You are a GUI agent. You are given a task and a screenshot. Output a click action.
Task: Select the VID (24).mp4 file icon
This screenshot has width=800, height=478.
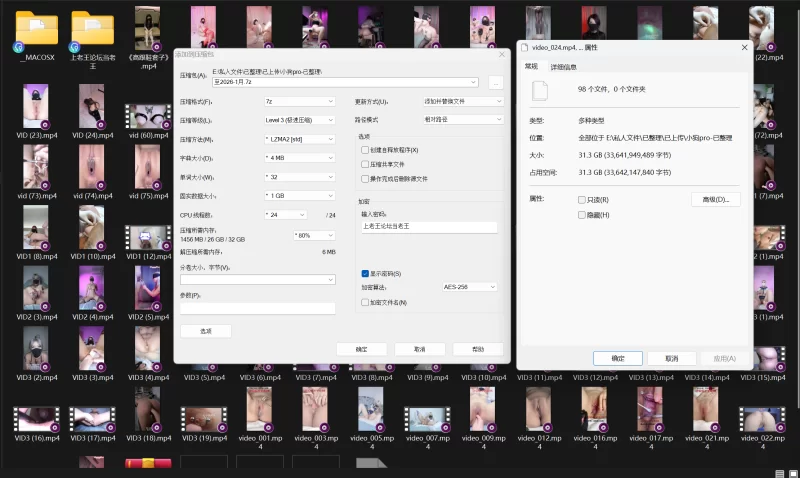[92, 107]
